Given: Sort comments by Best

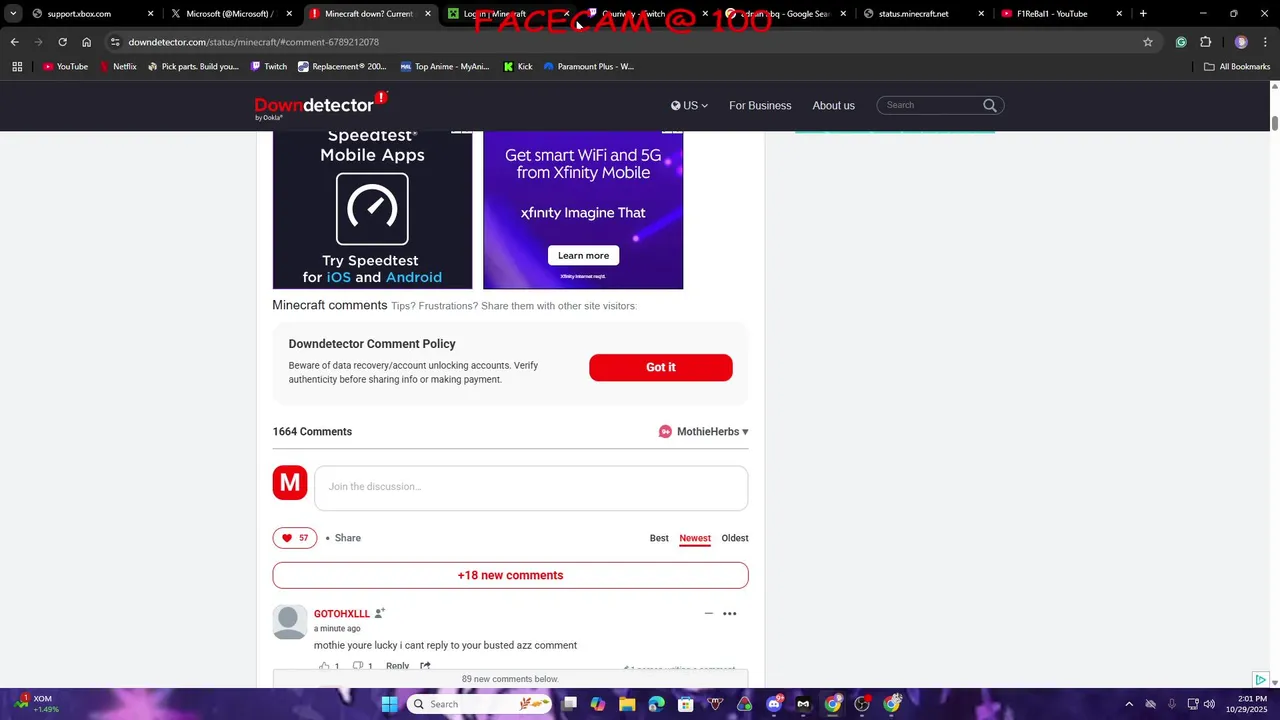Looking at the screenshot, I should coord(659,538).
